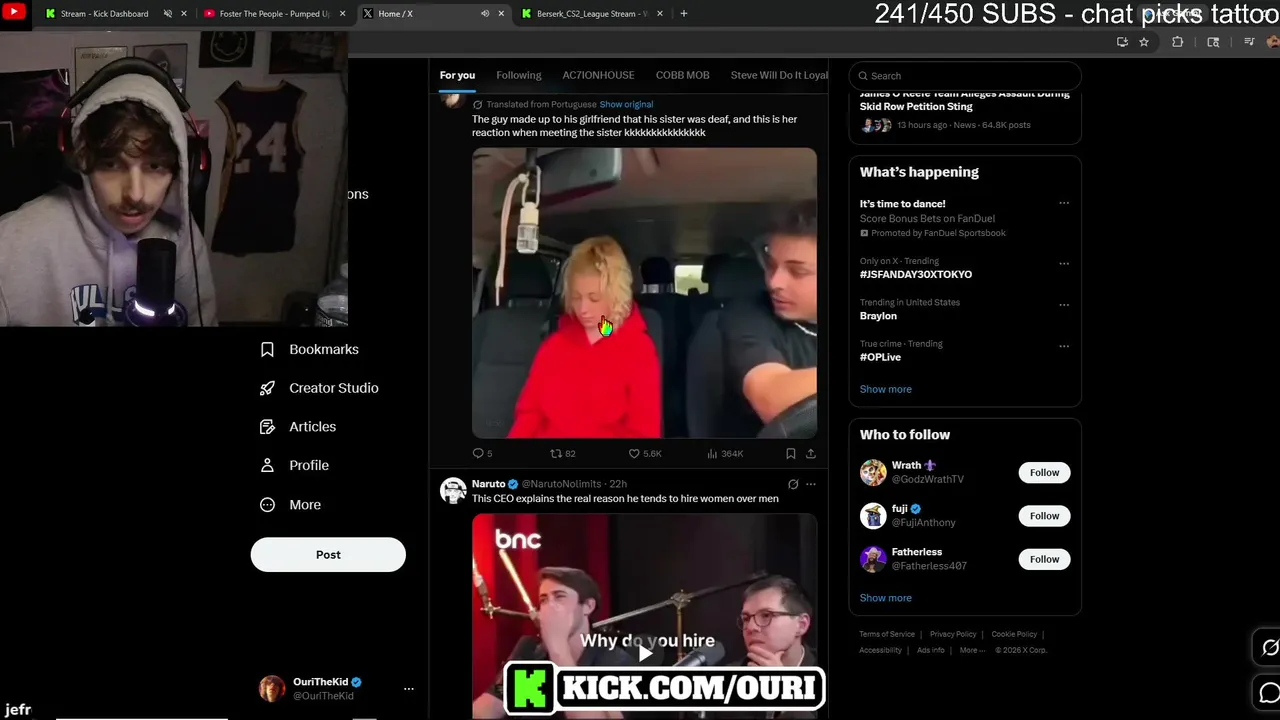Open Cookie Policy footer link

[1014, 634]
